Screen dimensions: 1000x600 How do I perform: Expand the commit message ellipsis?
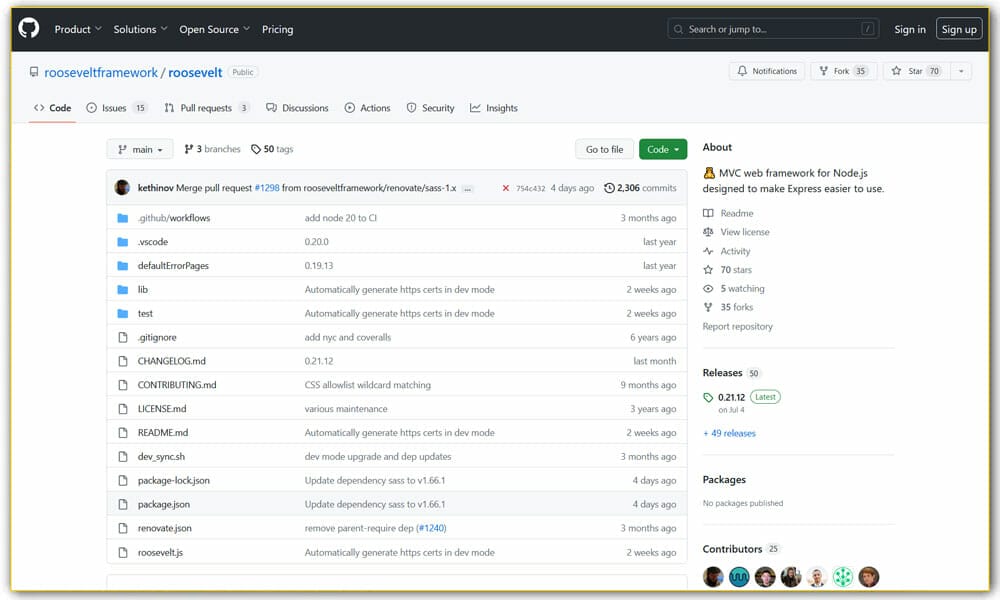click(466, 188)
